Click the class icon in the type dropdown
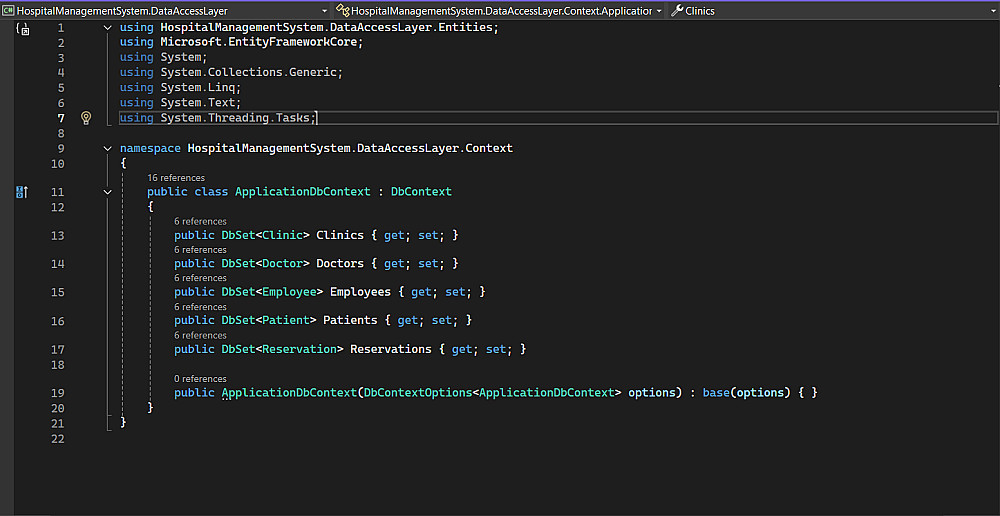Image resolution: width=1000 pixels, height=516 pixels. click(x=343, y=11)
